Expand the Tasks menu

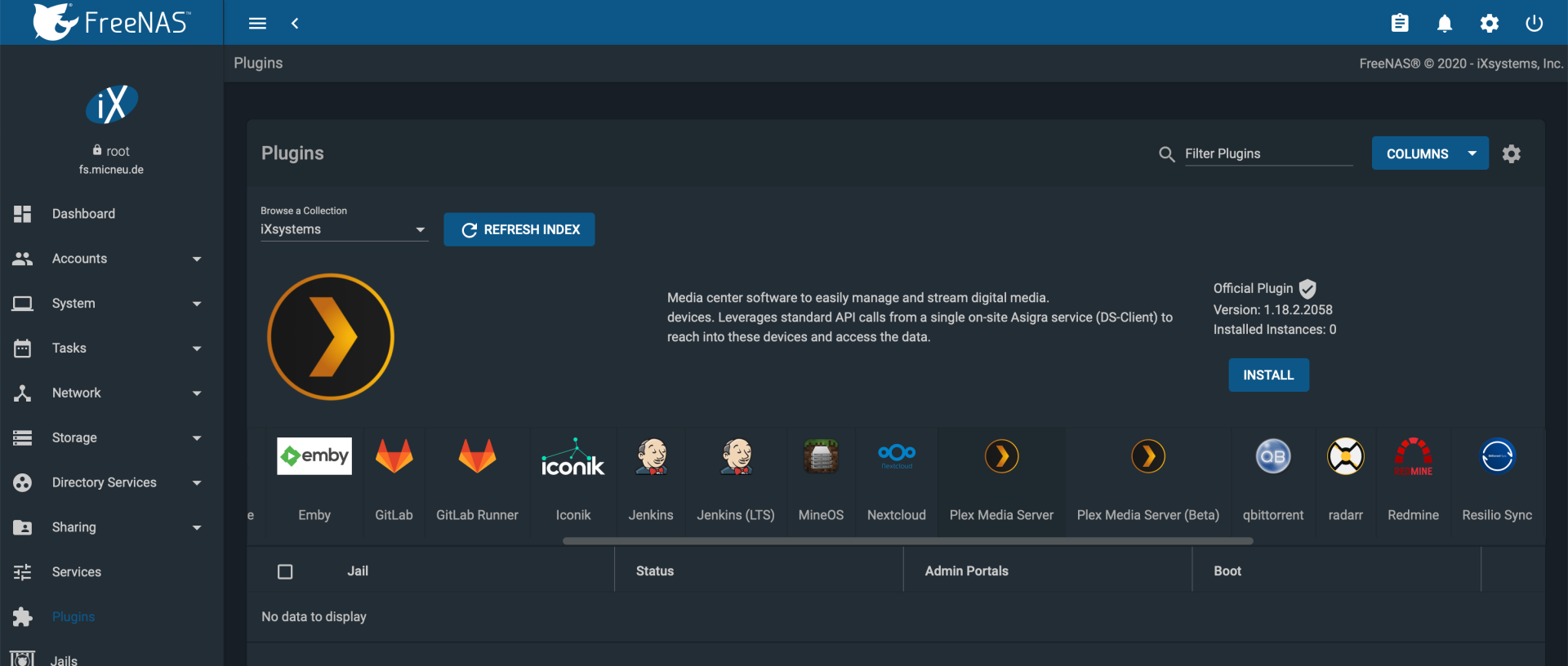(x=112, y=349)
